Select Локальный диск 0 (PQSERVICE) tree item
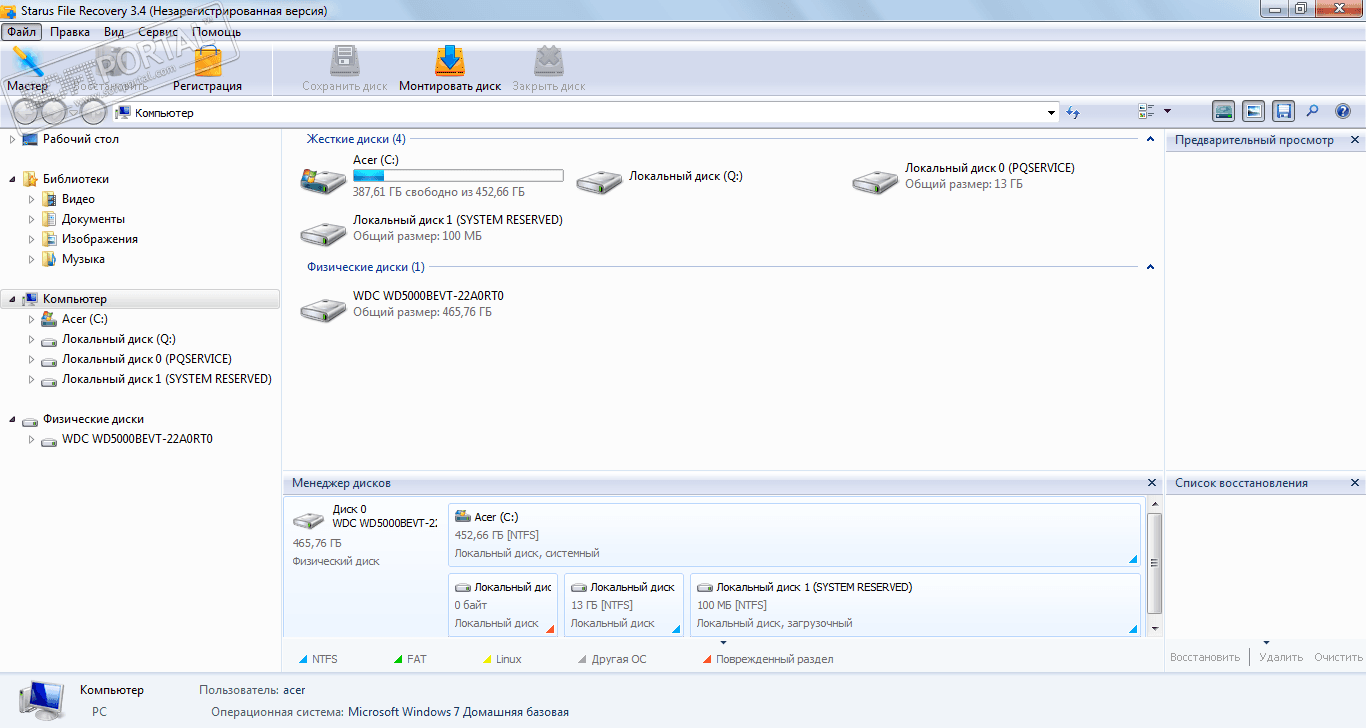Screen dimensions: 1366x728 [146, 359]
